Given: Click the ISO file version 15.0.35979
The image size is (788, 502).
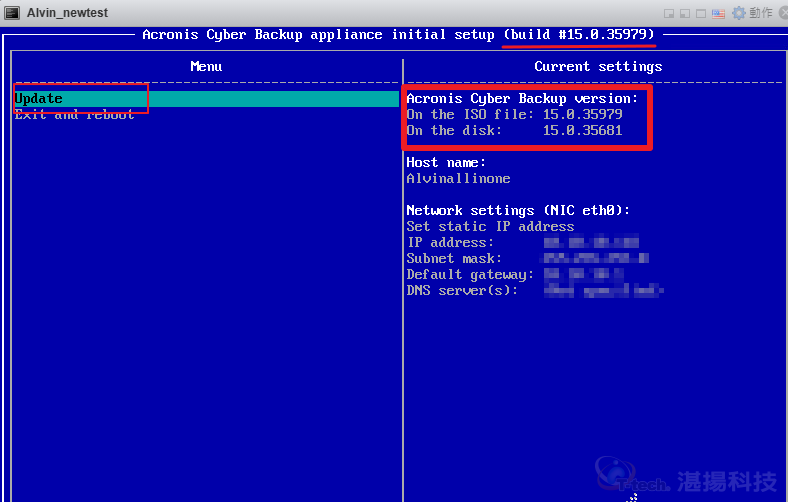Looking at the screenshot, I should 582,115.
